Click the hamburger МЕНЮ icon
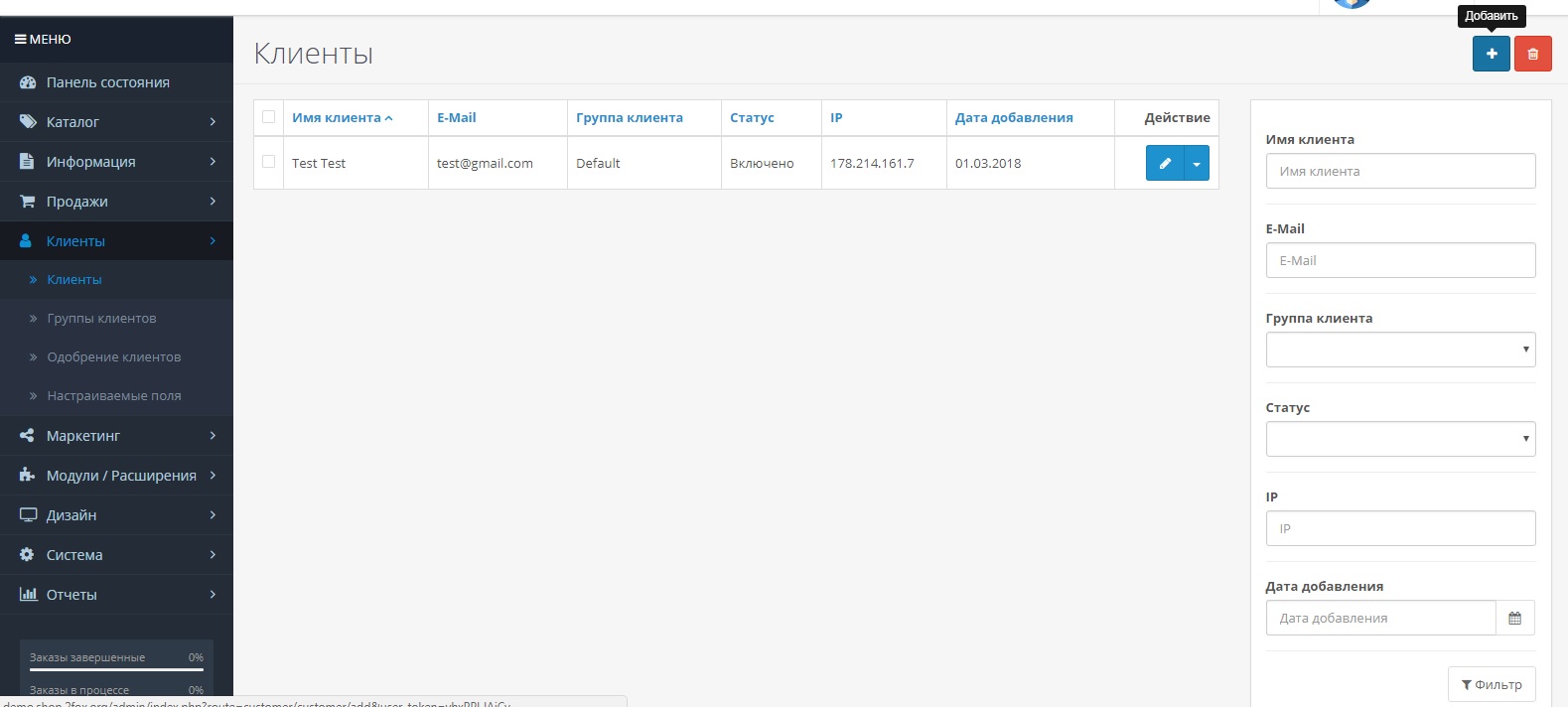The image size is (1568, 707). pos(20,40)
